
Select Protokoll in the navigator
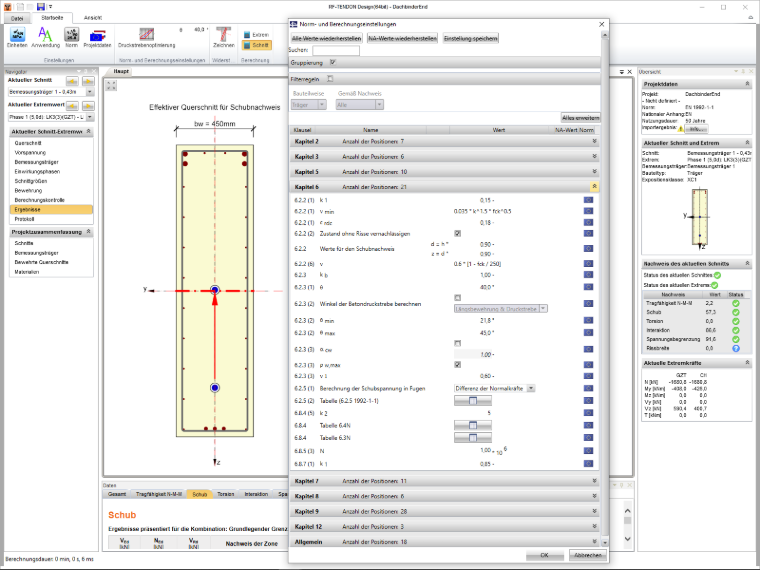[x=24, y=219]
